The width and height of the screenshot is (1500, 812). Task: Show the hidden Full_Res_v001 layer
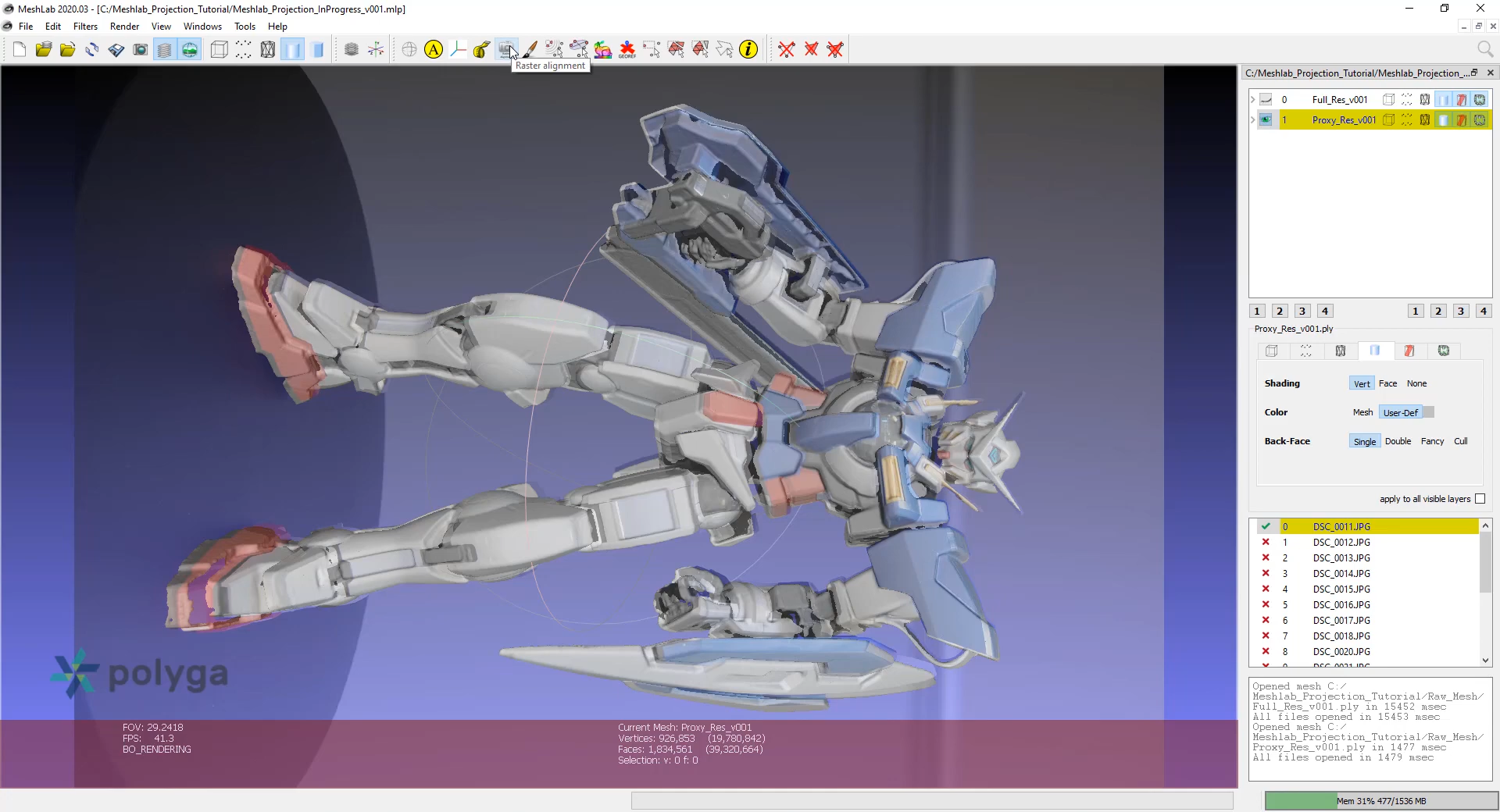(x=1266, y=100)
